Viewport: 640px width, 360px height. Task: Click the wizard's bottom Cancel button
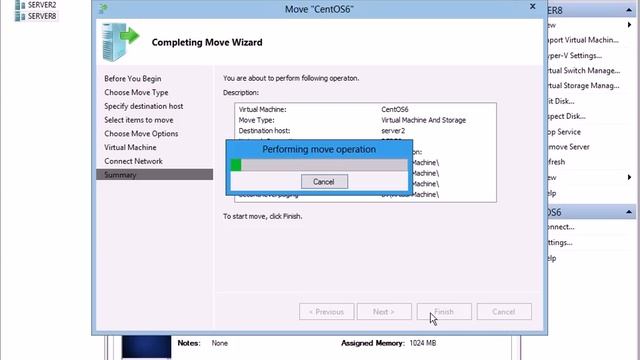click(x=504, y=311)
